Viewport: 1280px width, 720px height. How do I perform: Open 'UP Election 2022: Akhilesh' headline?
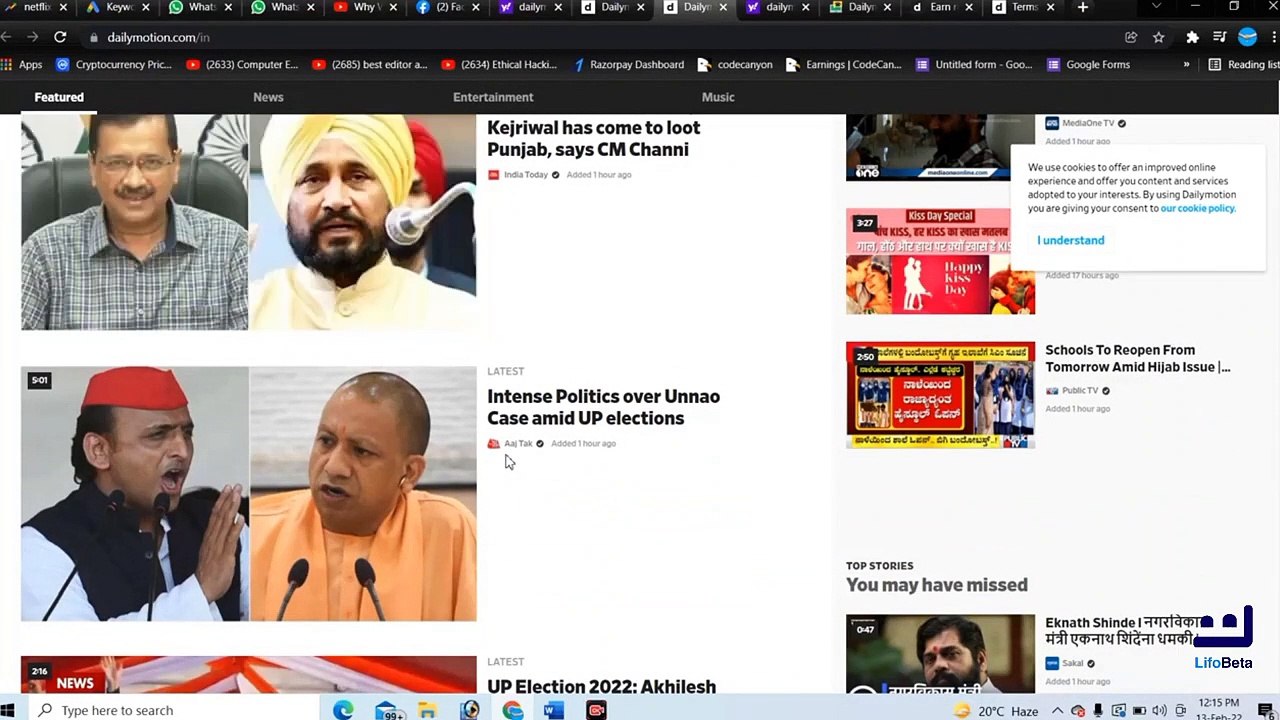coord(601,687)
